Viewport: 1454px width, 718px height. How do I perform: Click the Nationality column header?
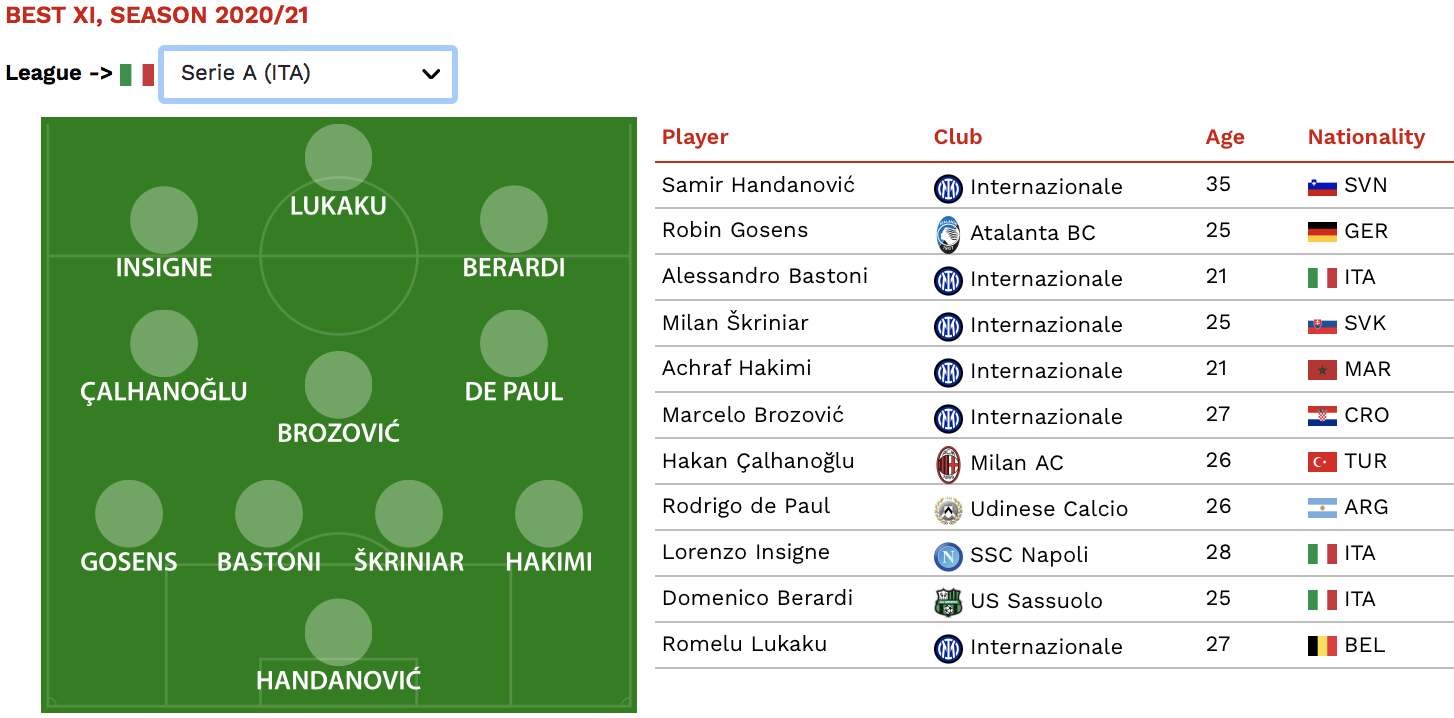click(1366, 137)
